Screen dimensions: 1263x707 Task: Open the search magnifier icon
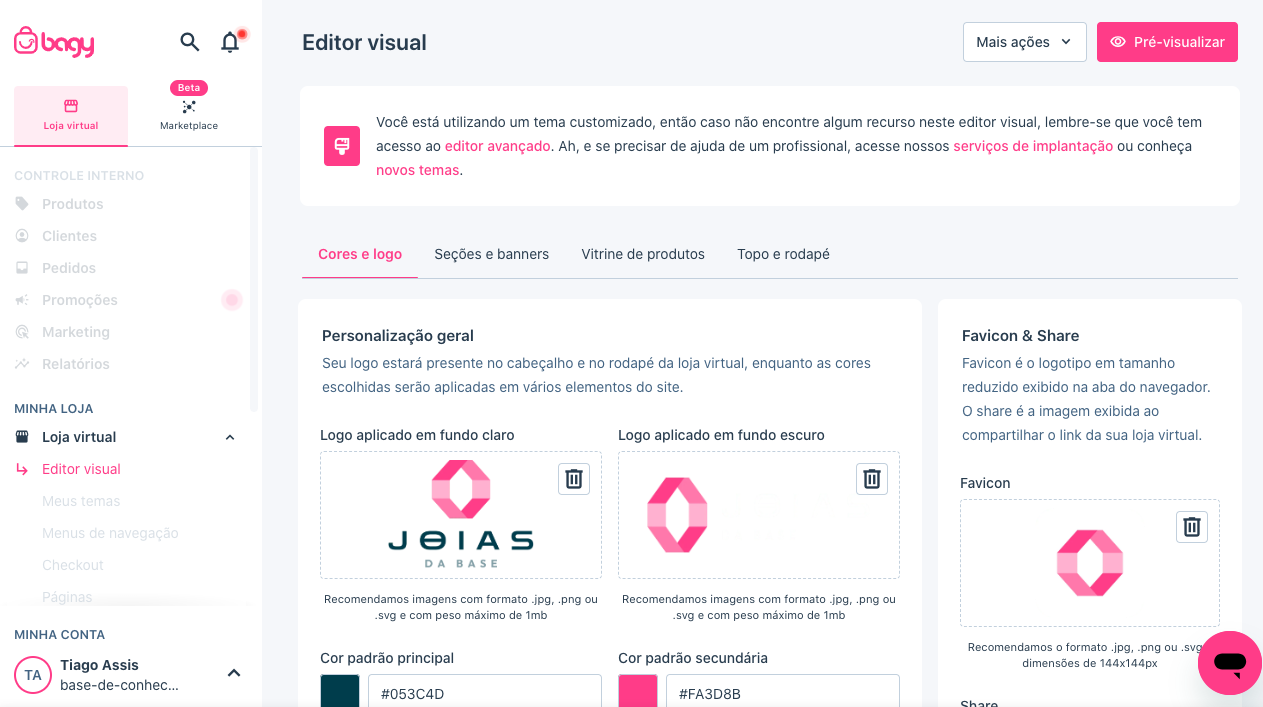189,42
